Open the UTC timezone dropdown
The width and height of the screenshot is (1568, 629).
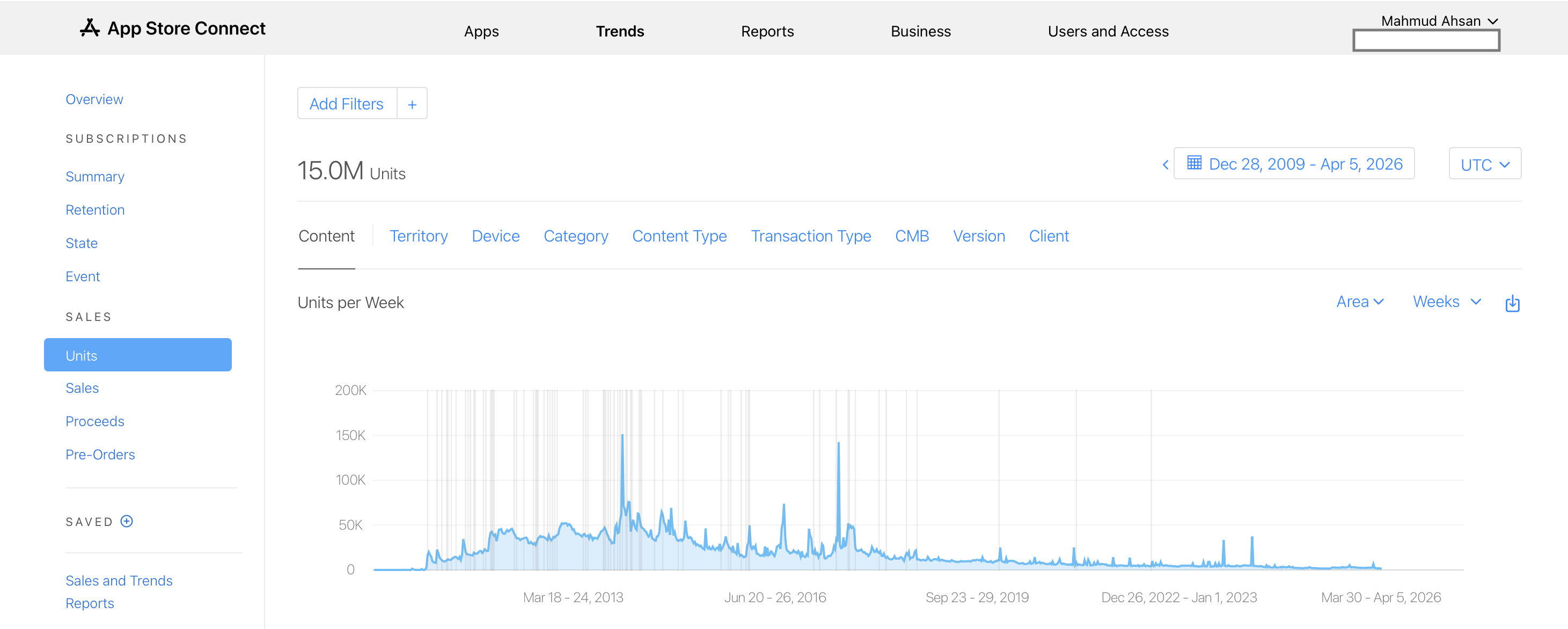pos(1485,163)
